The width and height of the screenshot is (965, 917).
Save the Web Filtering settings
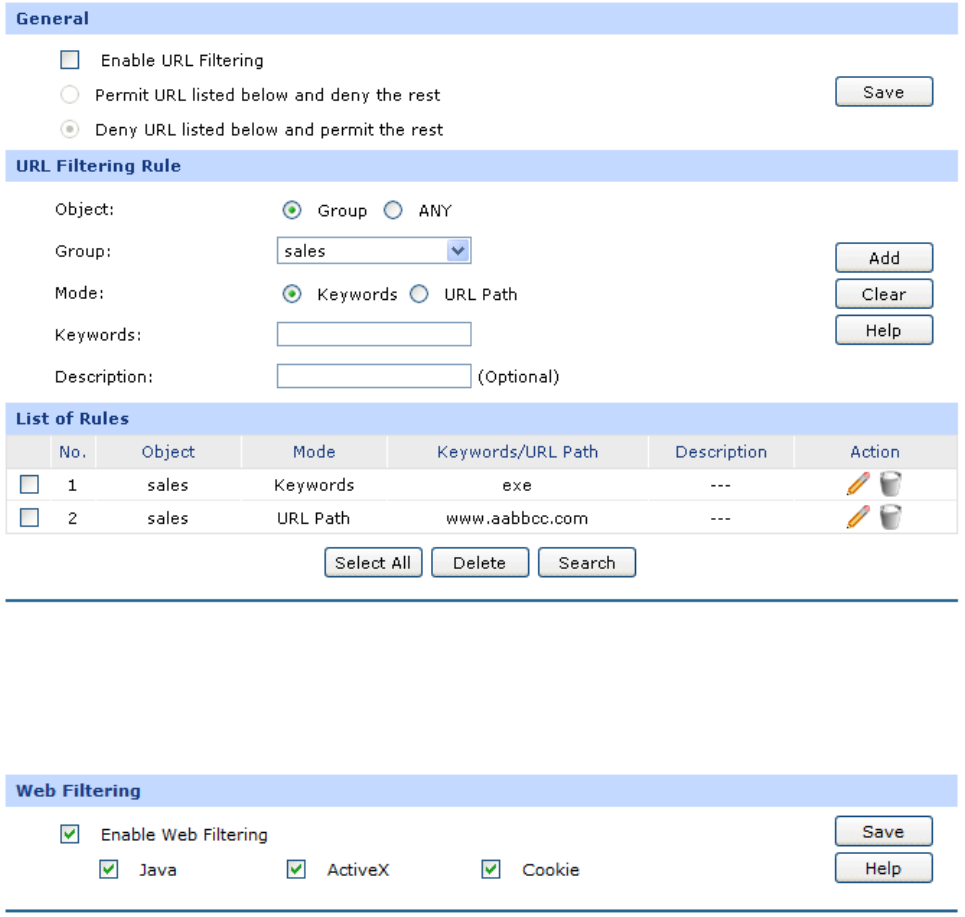[884, 831]
